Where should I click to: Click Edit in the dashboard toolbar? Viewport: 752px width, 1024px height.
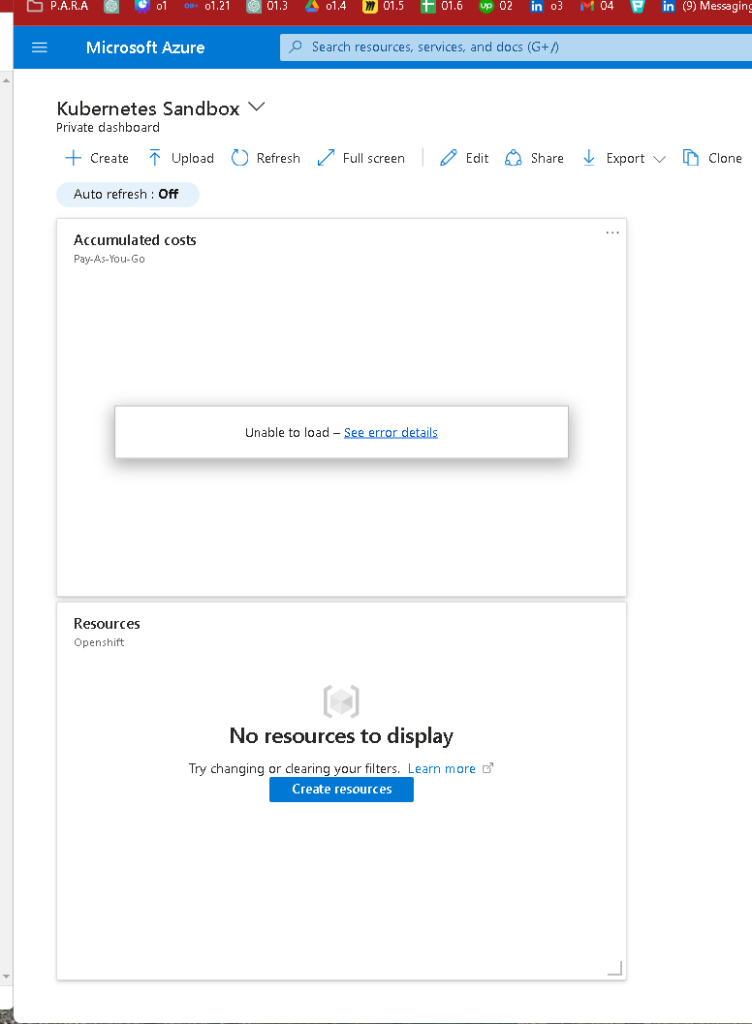[464, 158]
